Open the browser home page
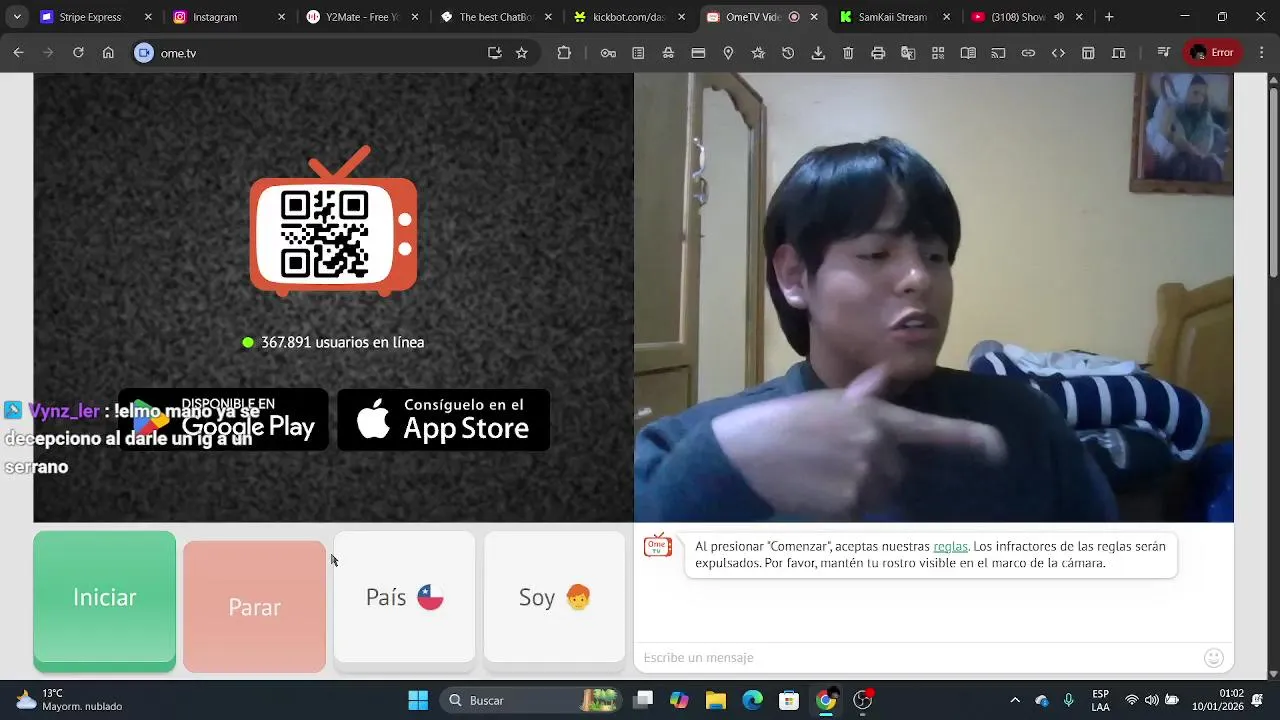The height and width of the screenshot is (720, 1280). 108,53
